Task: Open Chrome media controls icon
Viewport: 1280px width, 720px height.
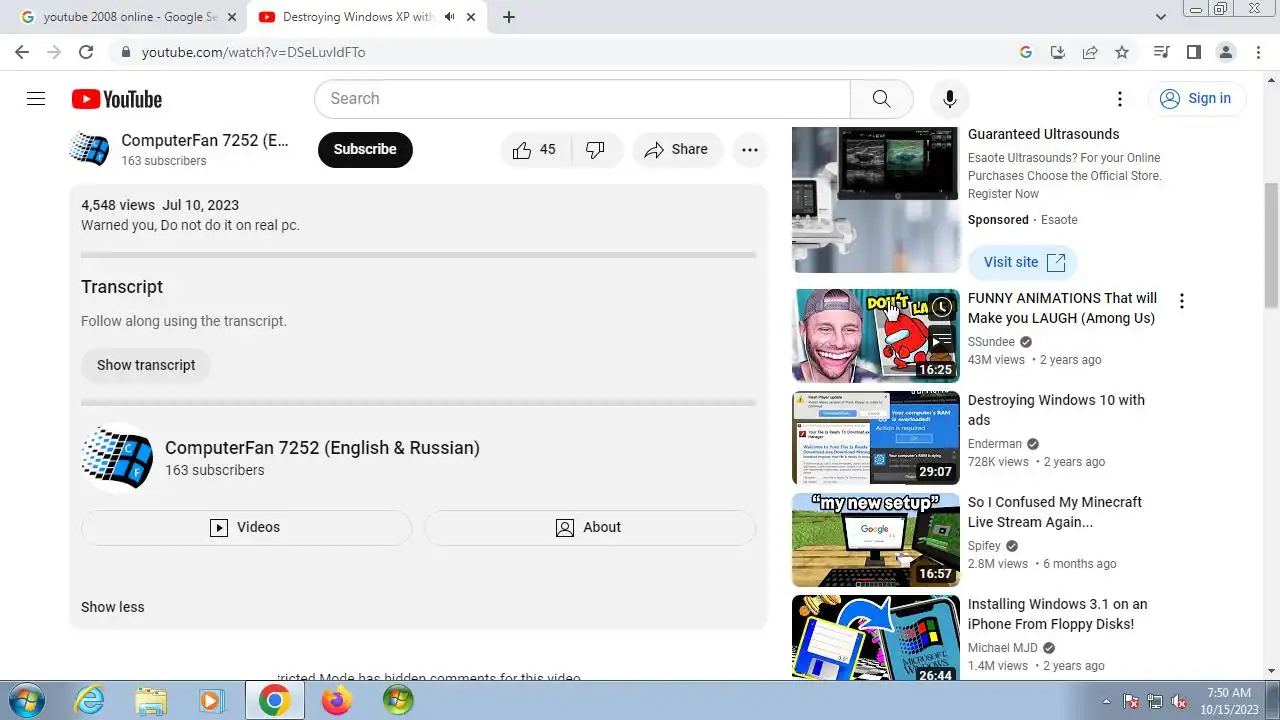Action: (x=1161, y=52)
